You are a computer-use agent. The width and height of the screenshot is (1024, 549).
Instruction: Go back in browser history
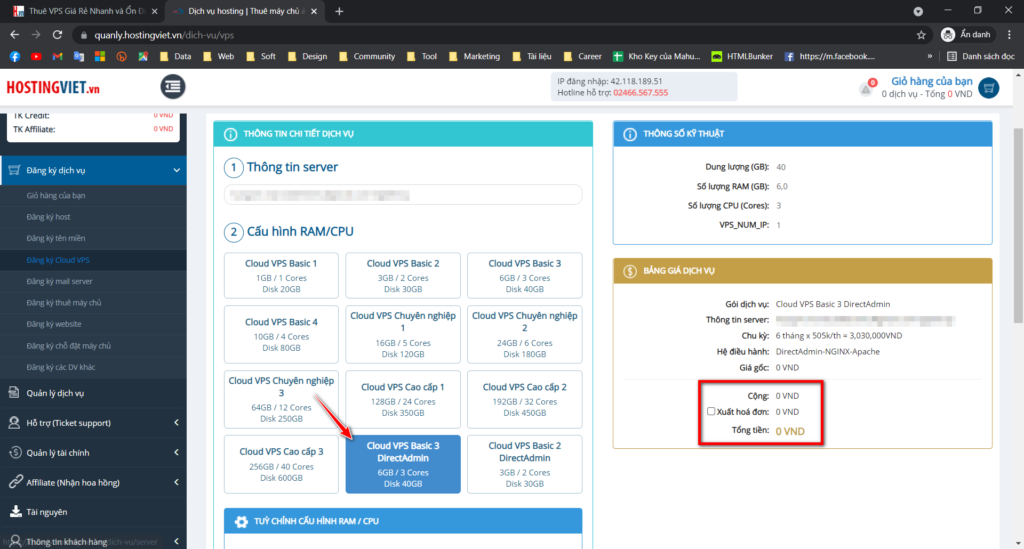(x=14, y=35)
